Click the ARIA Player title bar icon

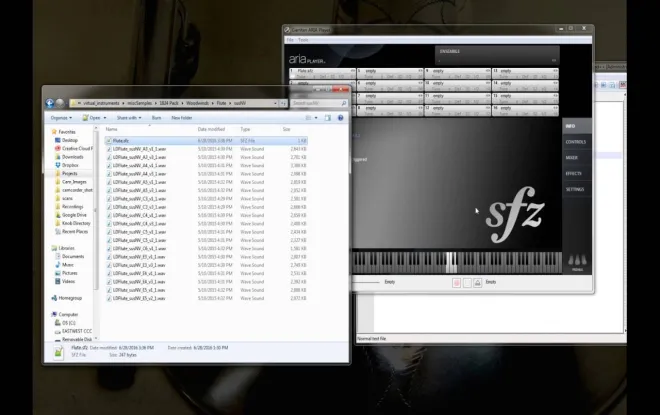tap(287, 30)
